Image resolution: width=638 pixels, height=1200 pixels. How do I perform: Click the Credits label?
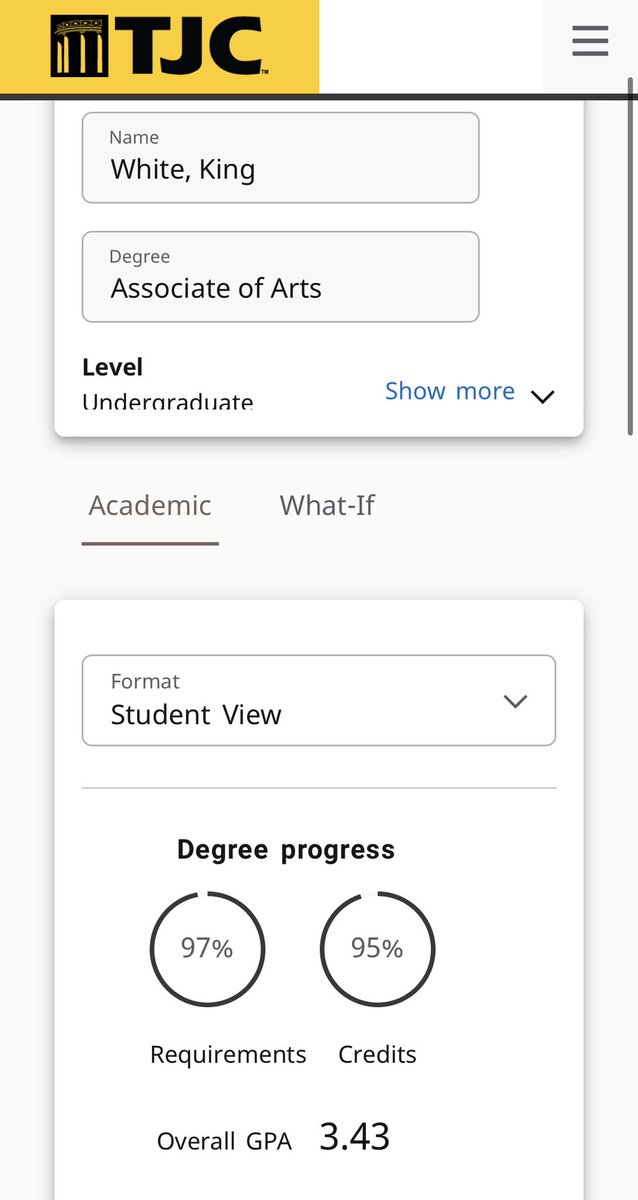point(377,1054)
